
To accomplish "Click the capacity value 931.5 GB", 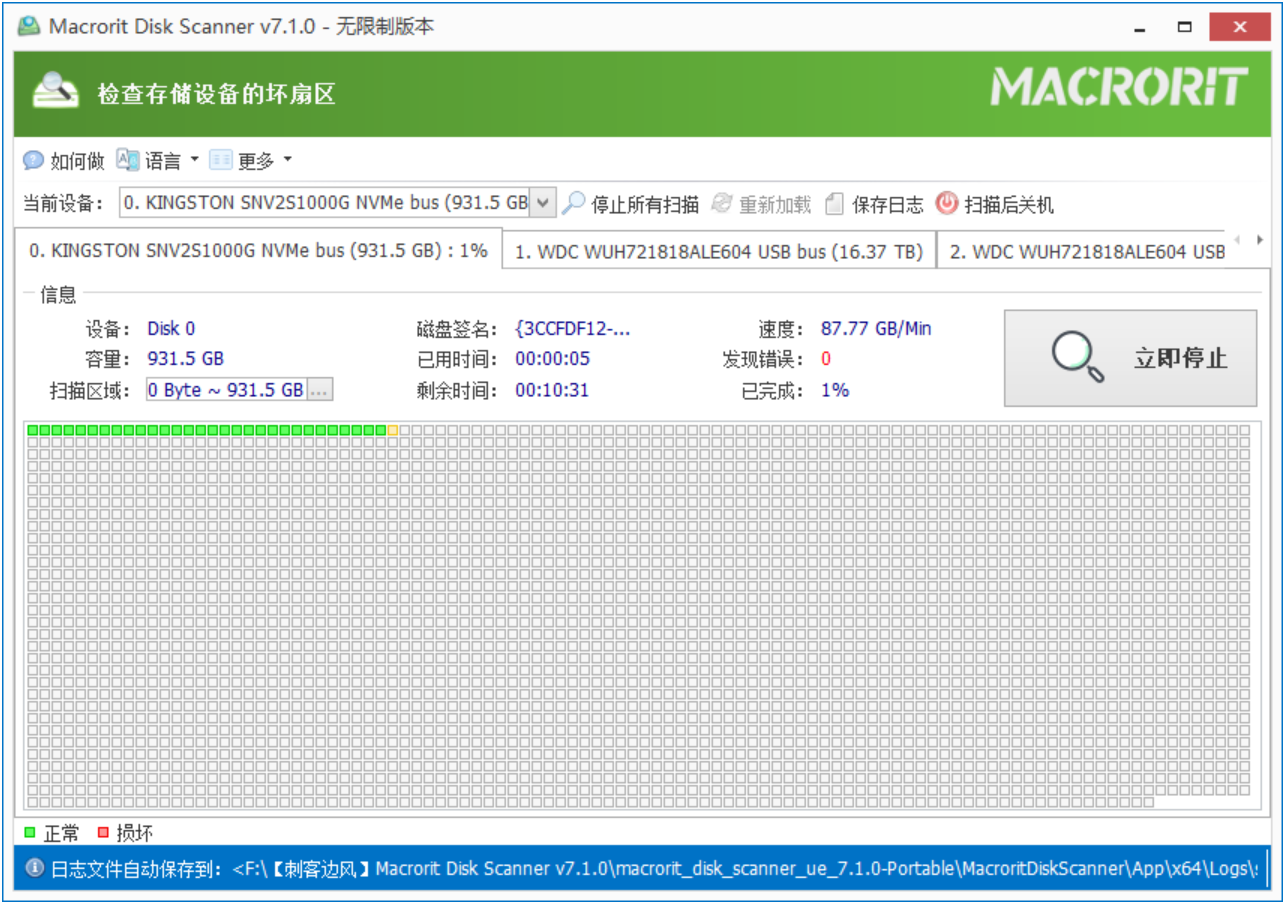I will (x=186, y=358).
